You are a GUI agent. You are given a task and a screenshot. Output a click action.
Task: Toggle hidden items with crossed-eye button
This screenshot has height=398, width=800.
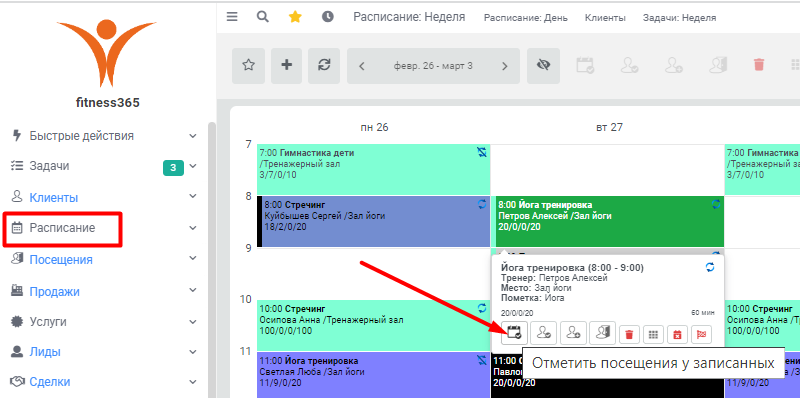coord(543,66)
